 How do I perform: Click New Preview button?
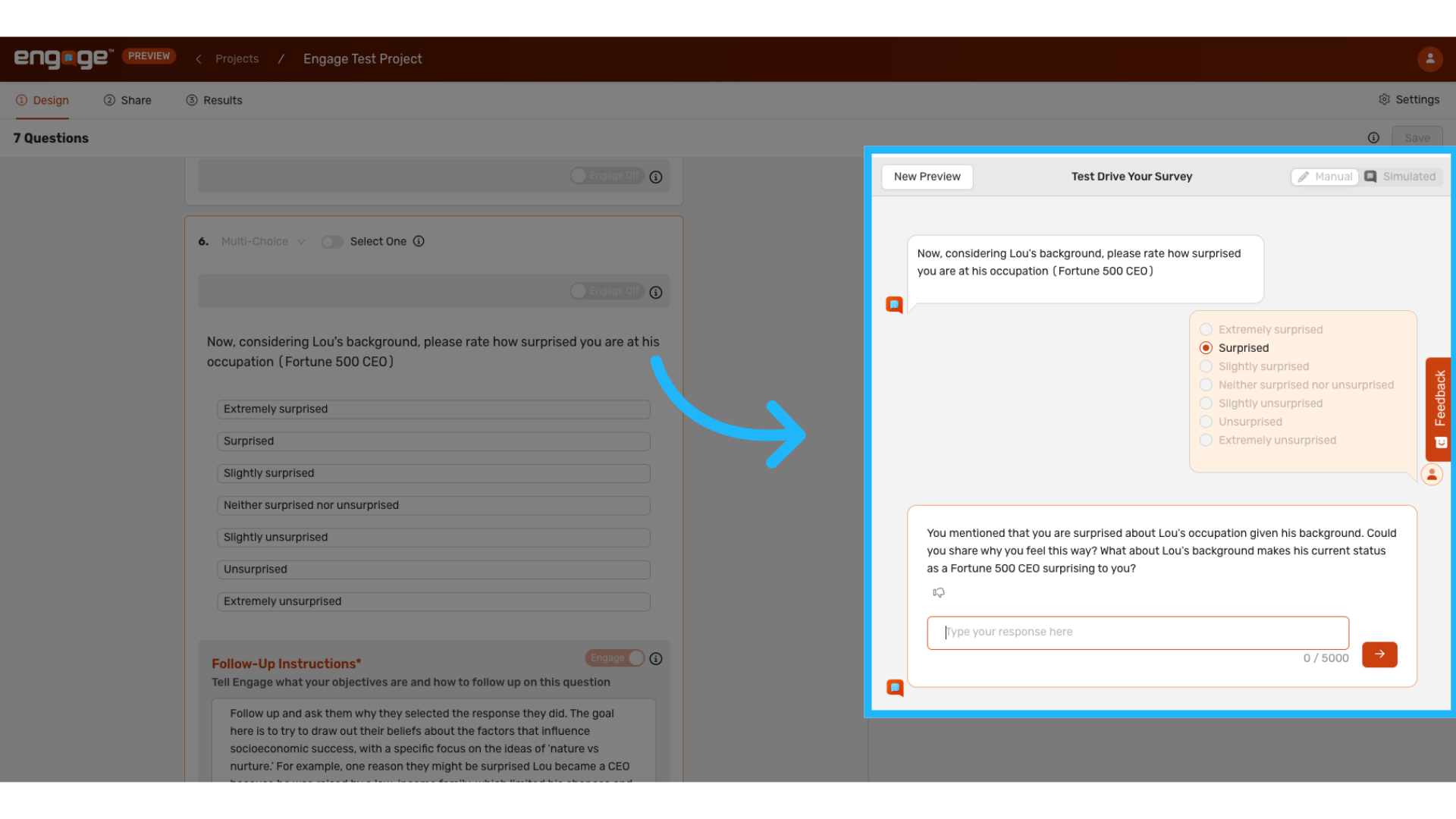(x=927, y=177)
